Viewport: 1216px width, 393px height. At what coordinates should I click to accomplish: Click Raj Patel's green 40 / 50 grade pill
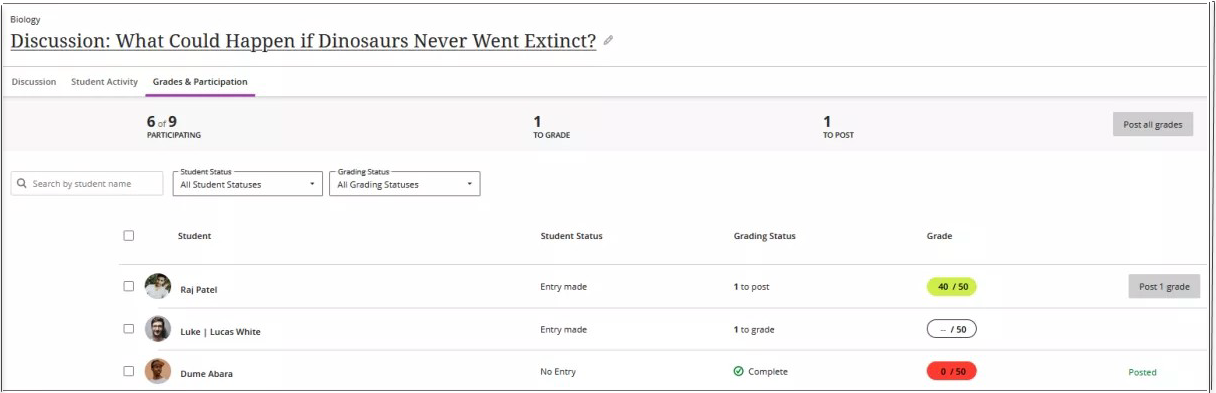point(952,286)
